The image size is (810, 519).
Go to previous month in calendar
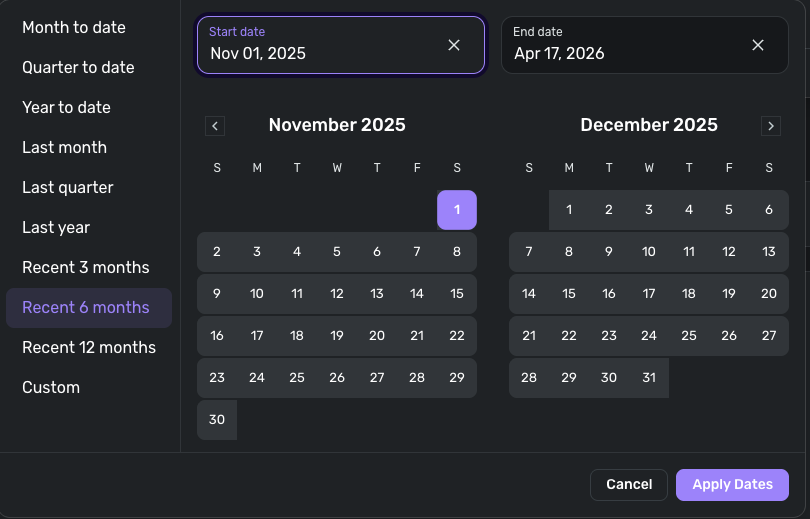[215, 126]
